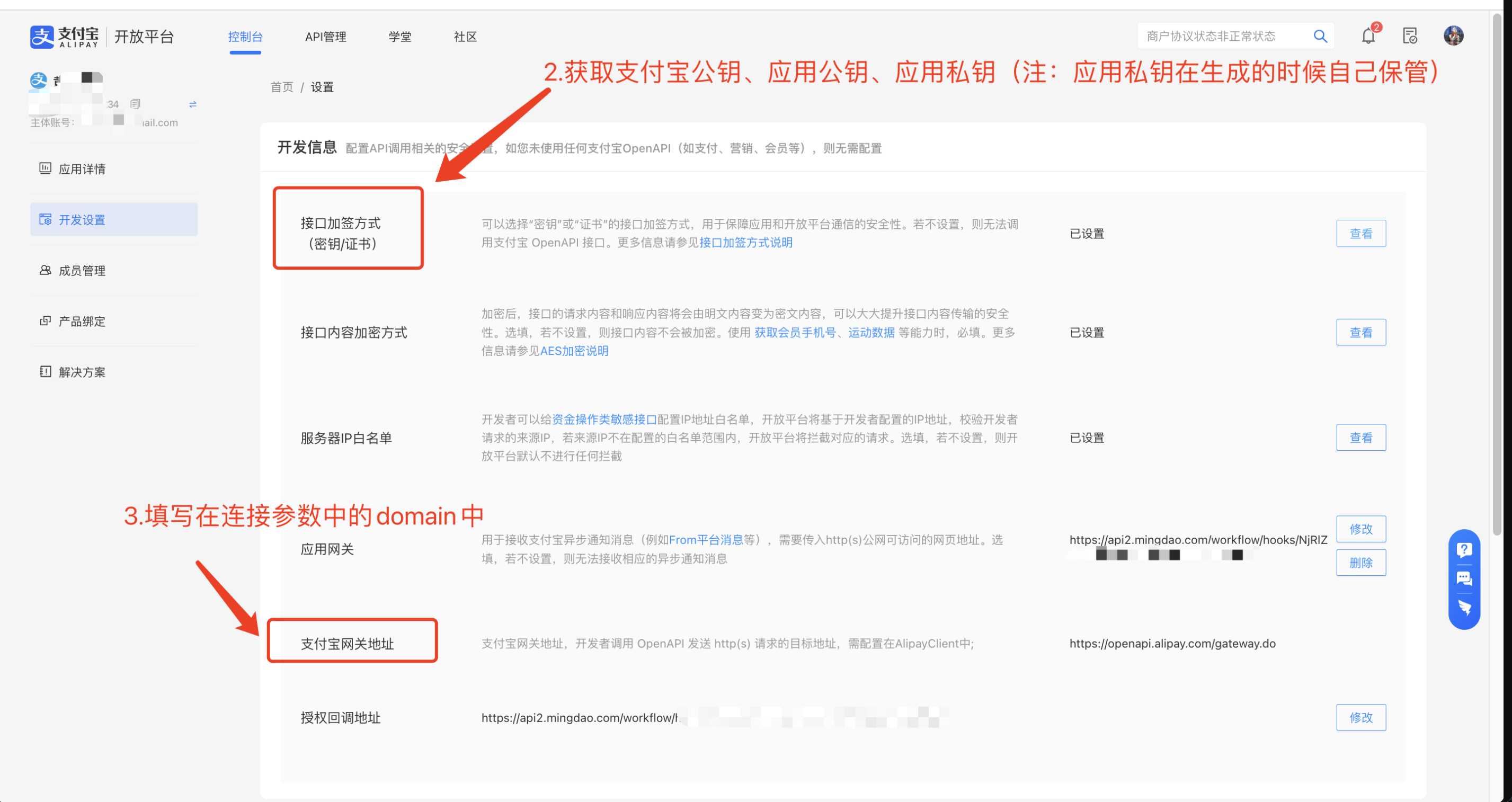Click the search magnifier icon
The width and height of the screenshot is (1512, 802).
coord(1320,37)
